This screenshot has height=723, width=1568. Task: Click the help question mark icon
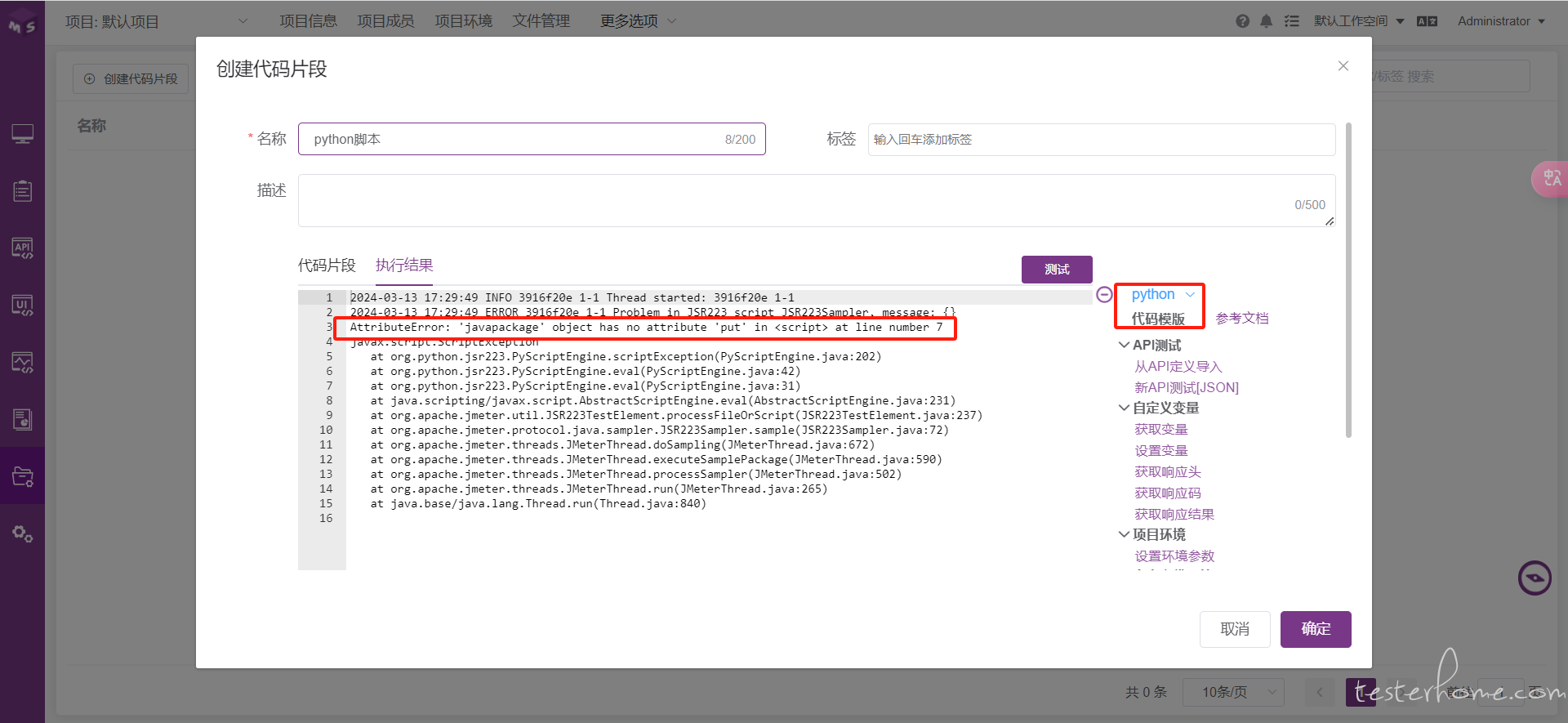(x=1242, y=21)
